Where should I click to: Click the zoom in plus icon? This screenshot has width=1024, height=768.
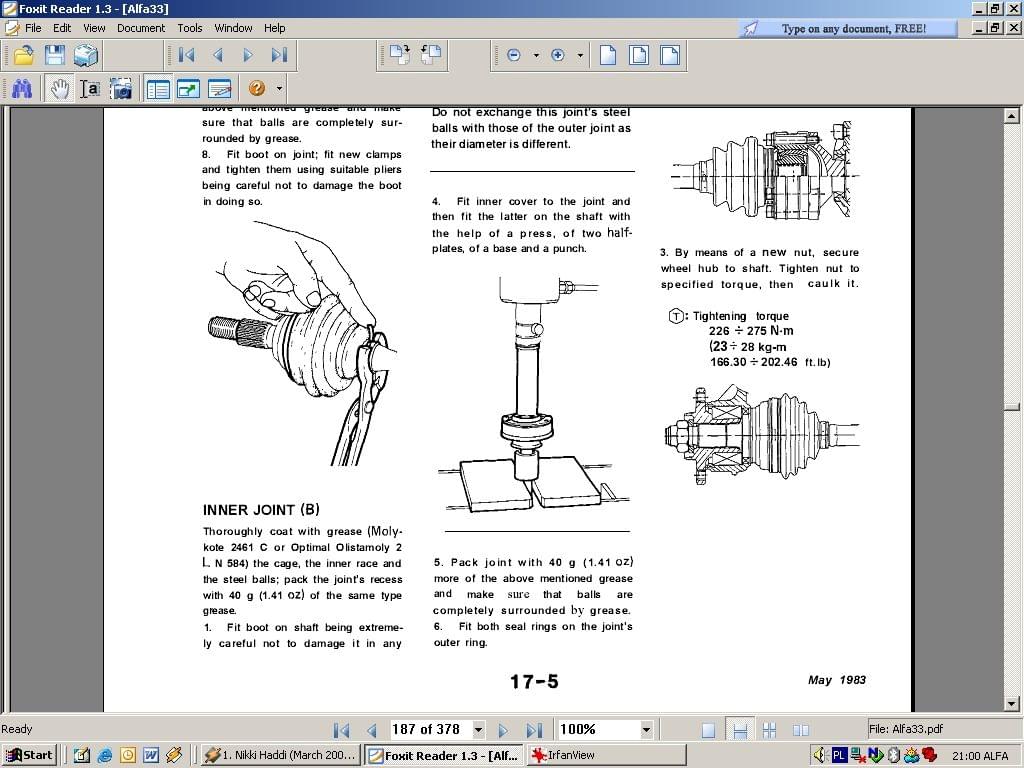(x=558, y=56)
